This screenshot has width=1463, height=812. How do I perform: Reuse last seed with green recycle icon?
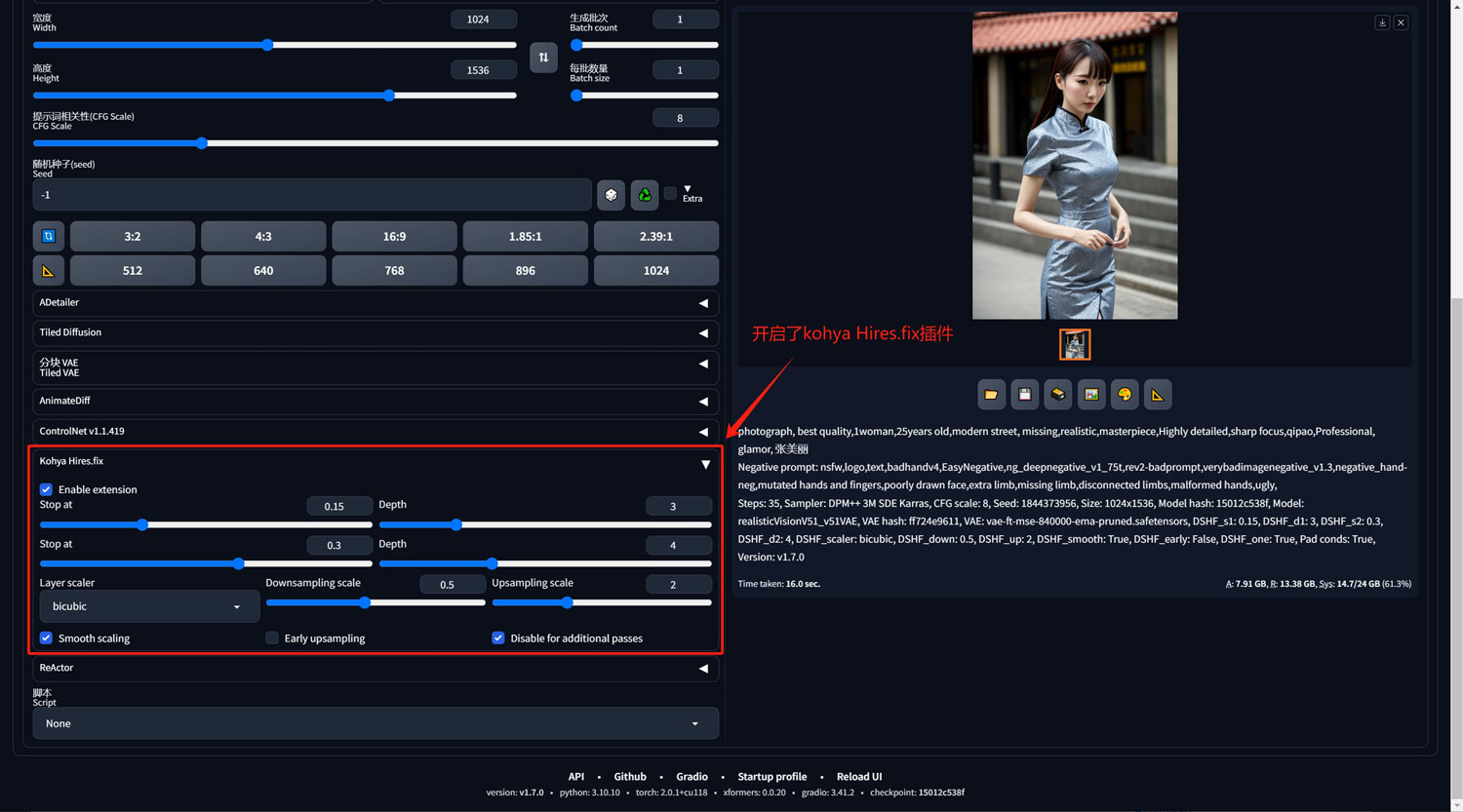coord(645,195)
